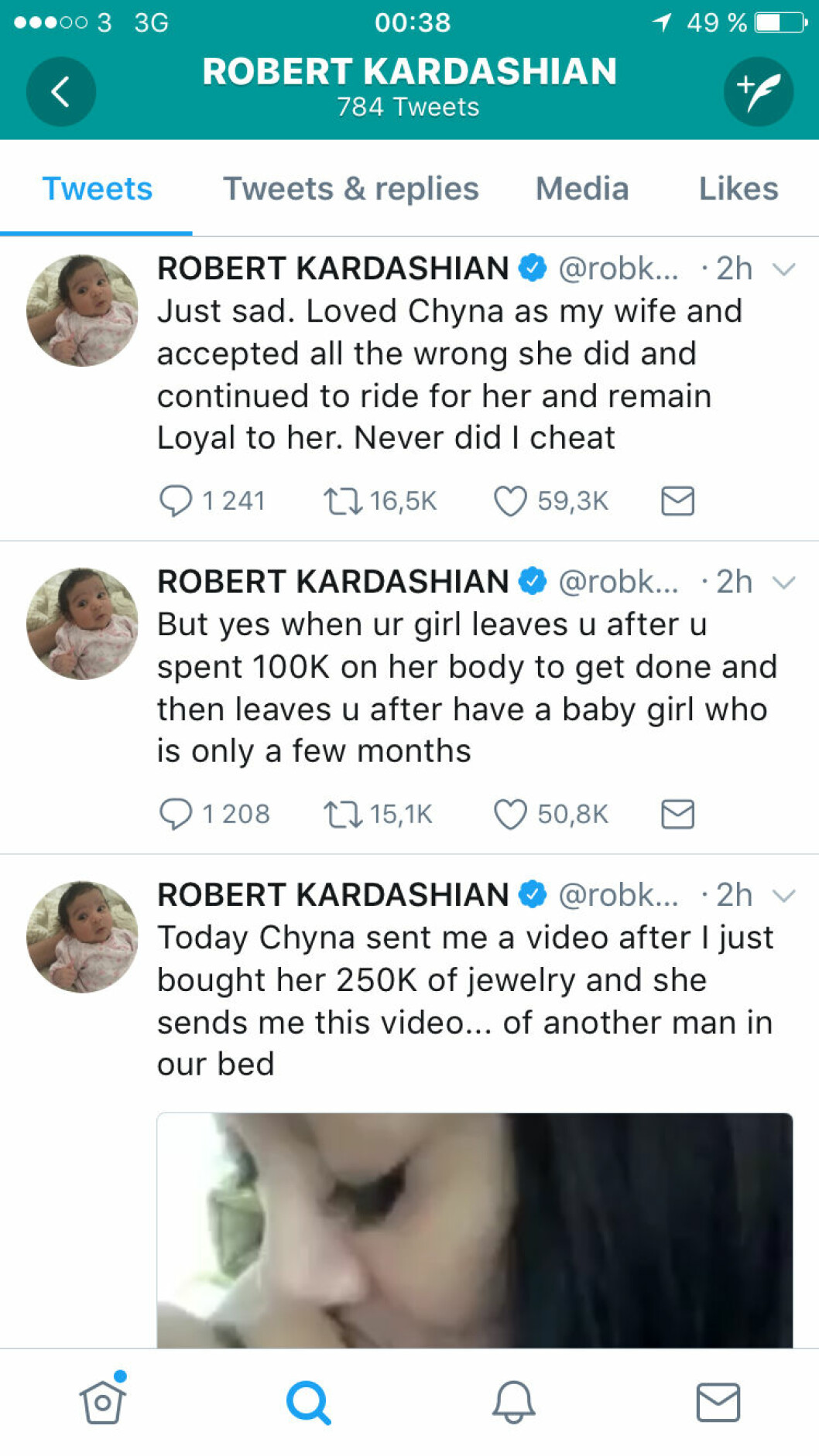The image size is (819, 1456).
Task: Switch to the Media tab
Action: pyautogui.click(x=582, y=189)
